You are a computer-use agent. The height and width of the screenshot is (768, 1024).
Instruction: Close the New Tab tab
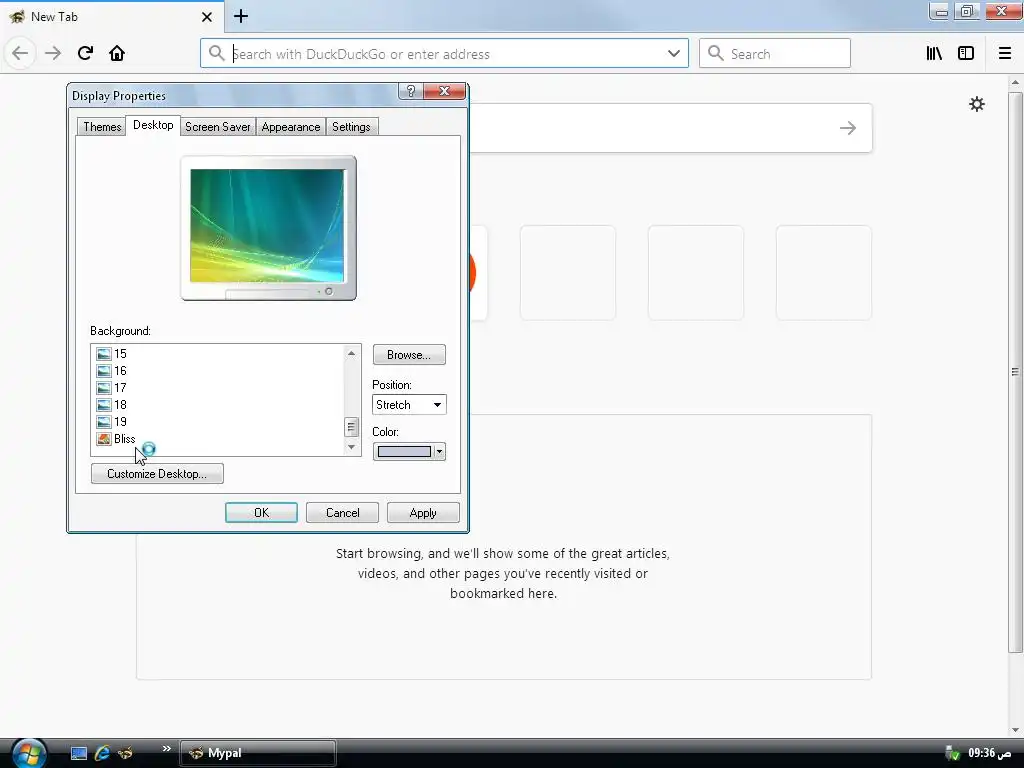[x=207, y=17]
